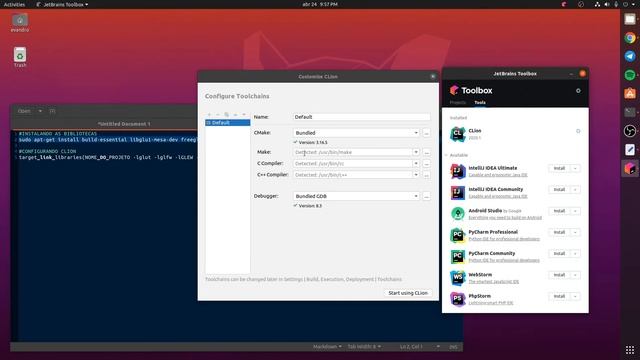The image size is (640, 360).
Task: Browse for a CMake executable
Action: tap(426, 133)
